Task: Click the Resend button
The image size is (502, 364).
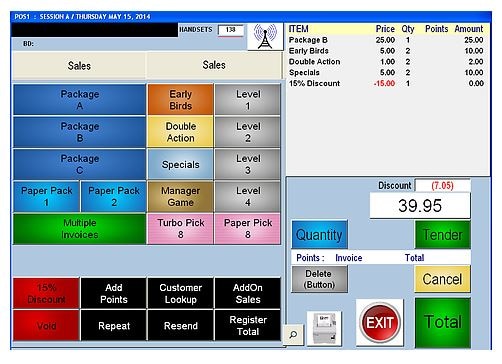Action: tap(180, 326)
